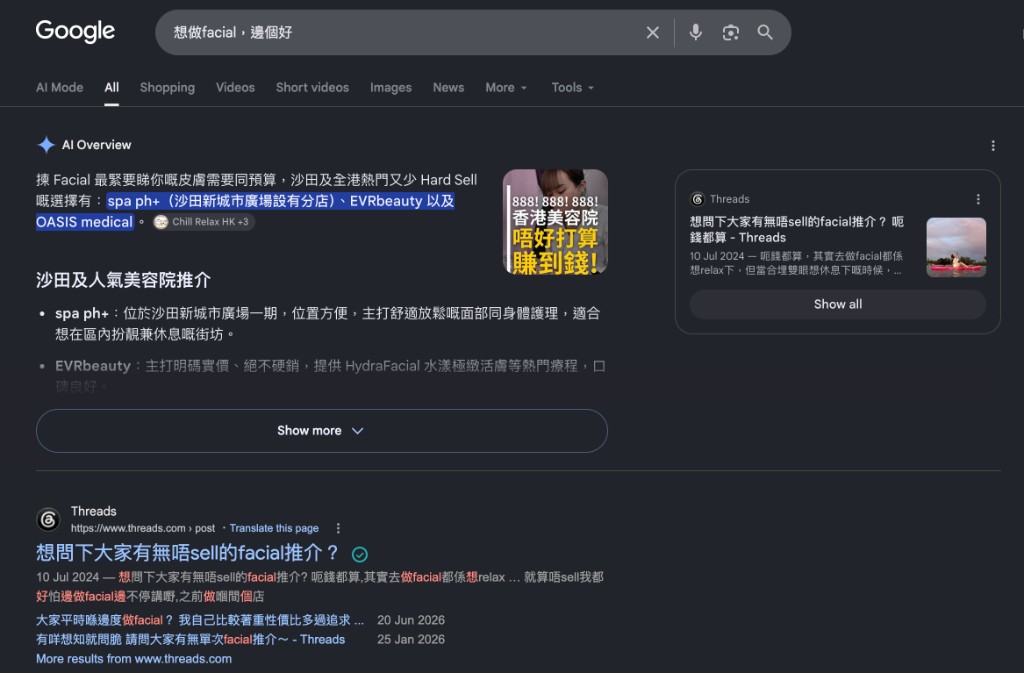1024x673 pixels.
Task: Expand AI Overview with Show more
Action: click(x=321, y=431)
